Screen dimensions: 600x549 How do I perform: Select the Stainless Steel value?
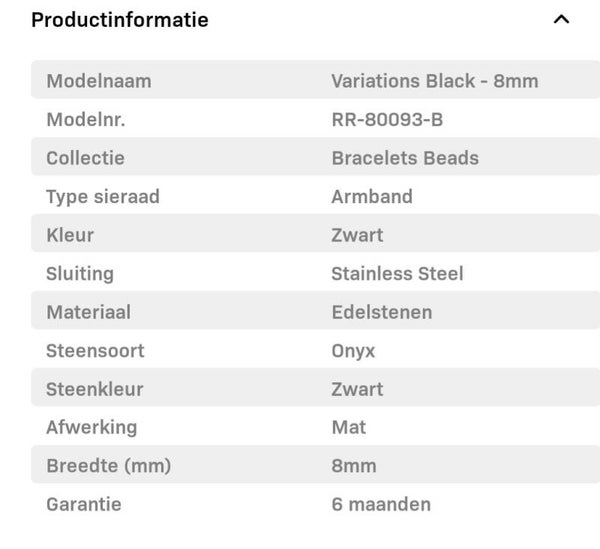coord(397,274)
